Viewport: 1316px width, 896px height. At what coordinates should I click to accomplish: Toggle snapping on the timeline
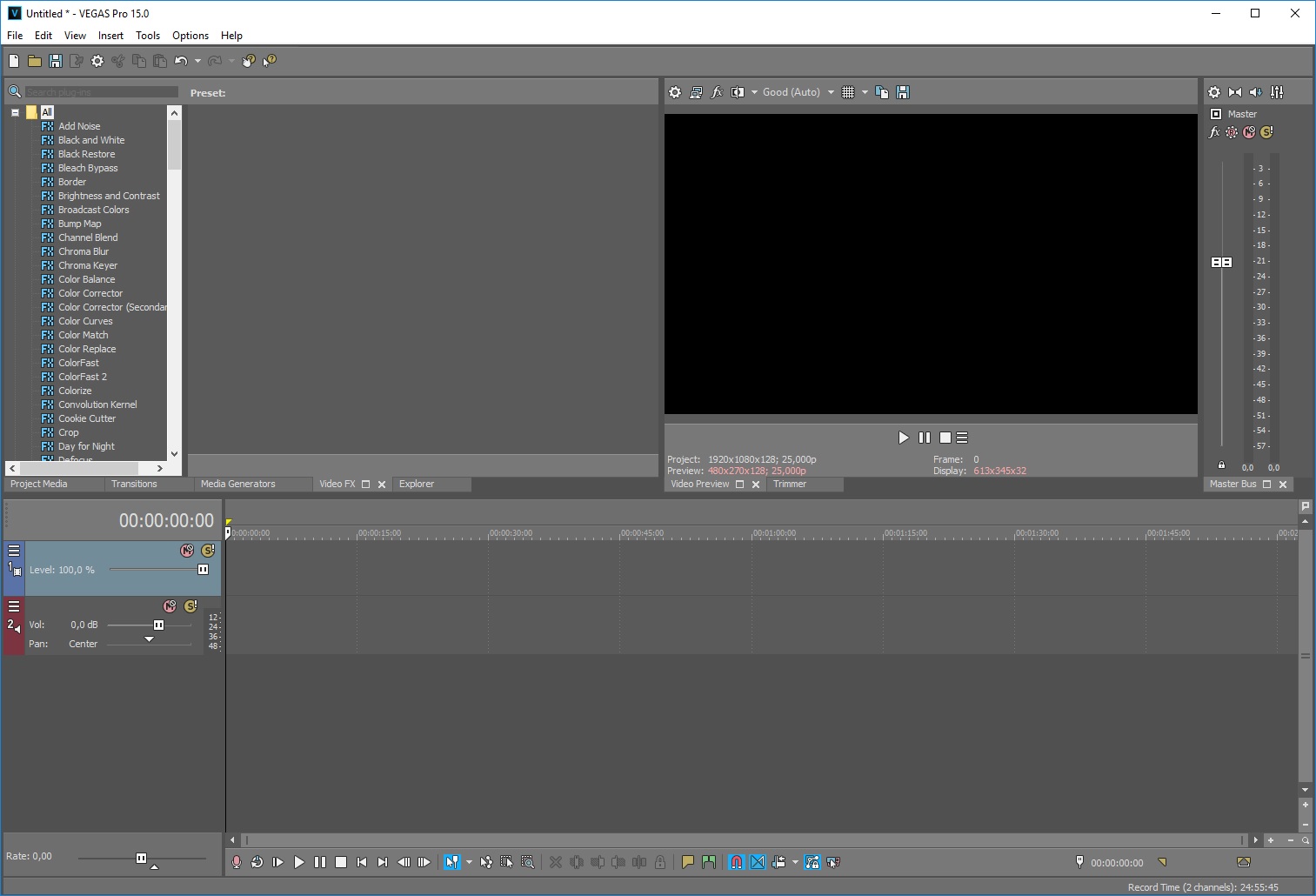pyautogui.click(x=737, y=862)
